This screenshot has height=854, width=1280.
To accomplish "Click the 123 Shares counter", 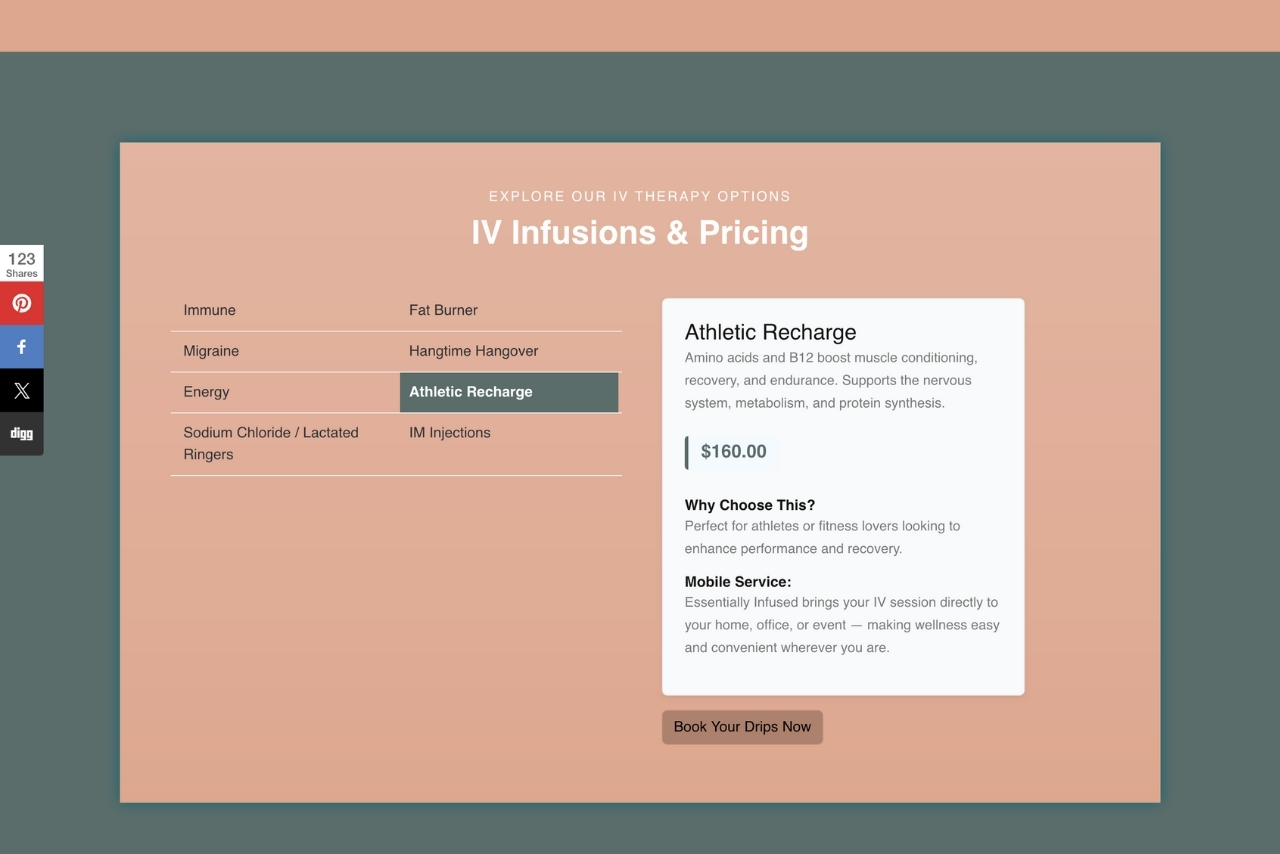I will pos(21,264).
